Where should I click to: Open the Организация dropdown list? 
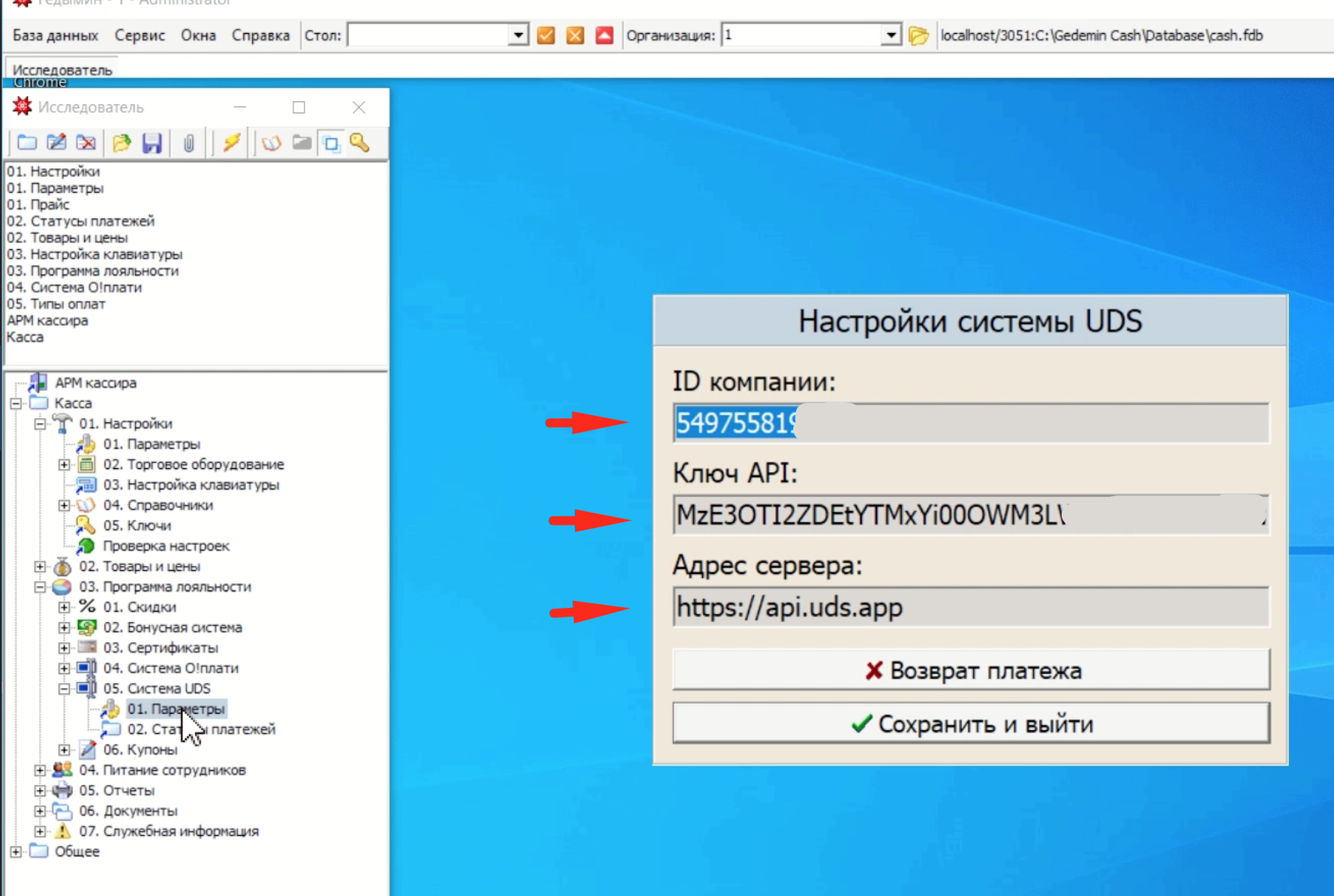(x=891, y=35)
